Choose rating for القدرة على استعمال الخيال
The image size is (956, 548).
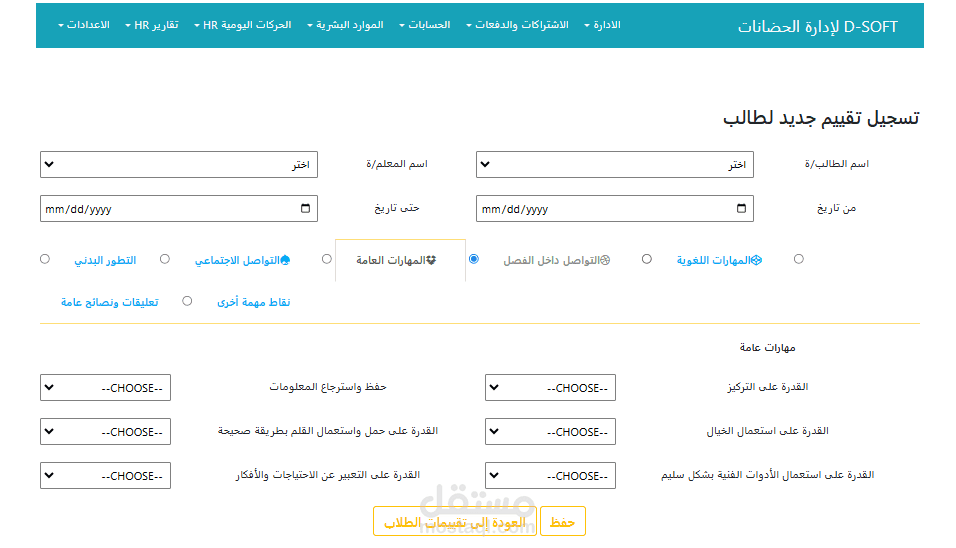(x=551, y=432)
